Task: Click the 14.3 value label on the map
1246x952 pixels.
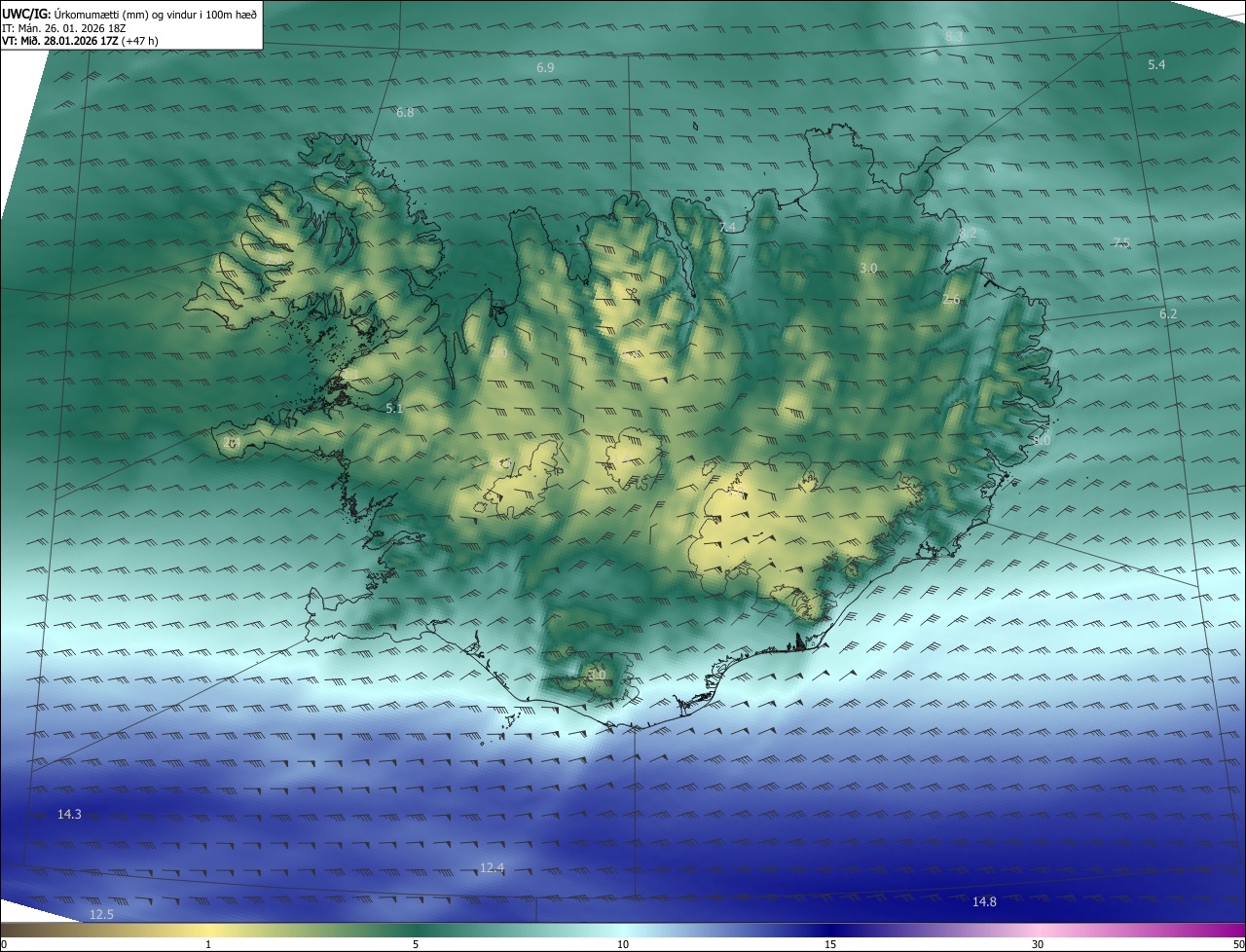Action: pos(69,814)
